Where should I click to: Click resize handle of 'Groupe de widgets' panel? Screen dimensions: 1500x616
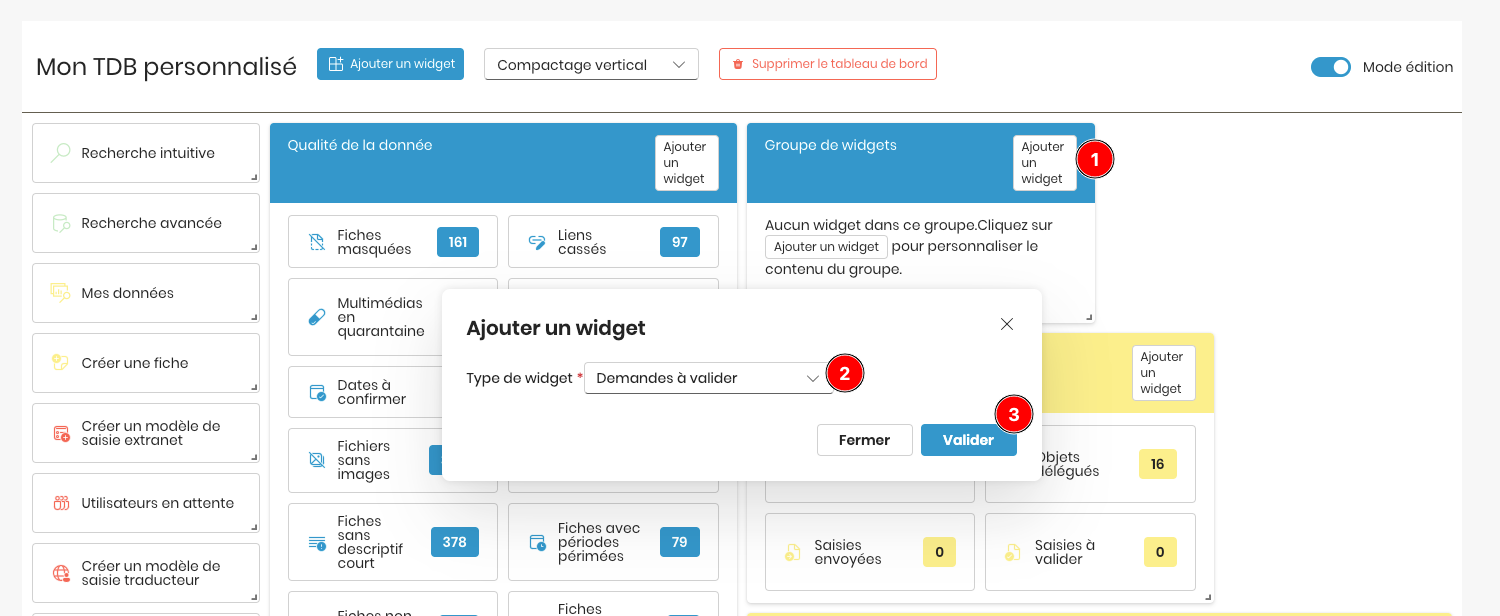(1089, 318)
